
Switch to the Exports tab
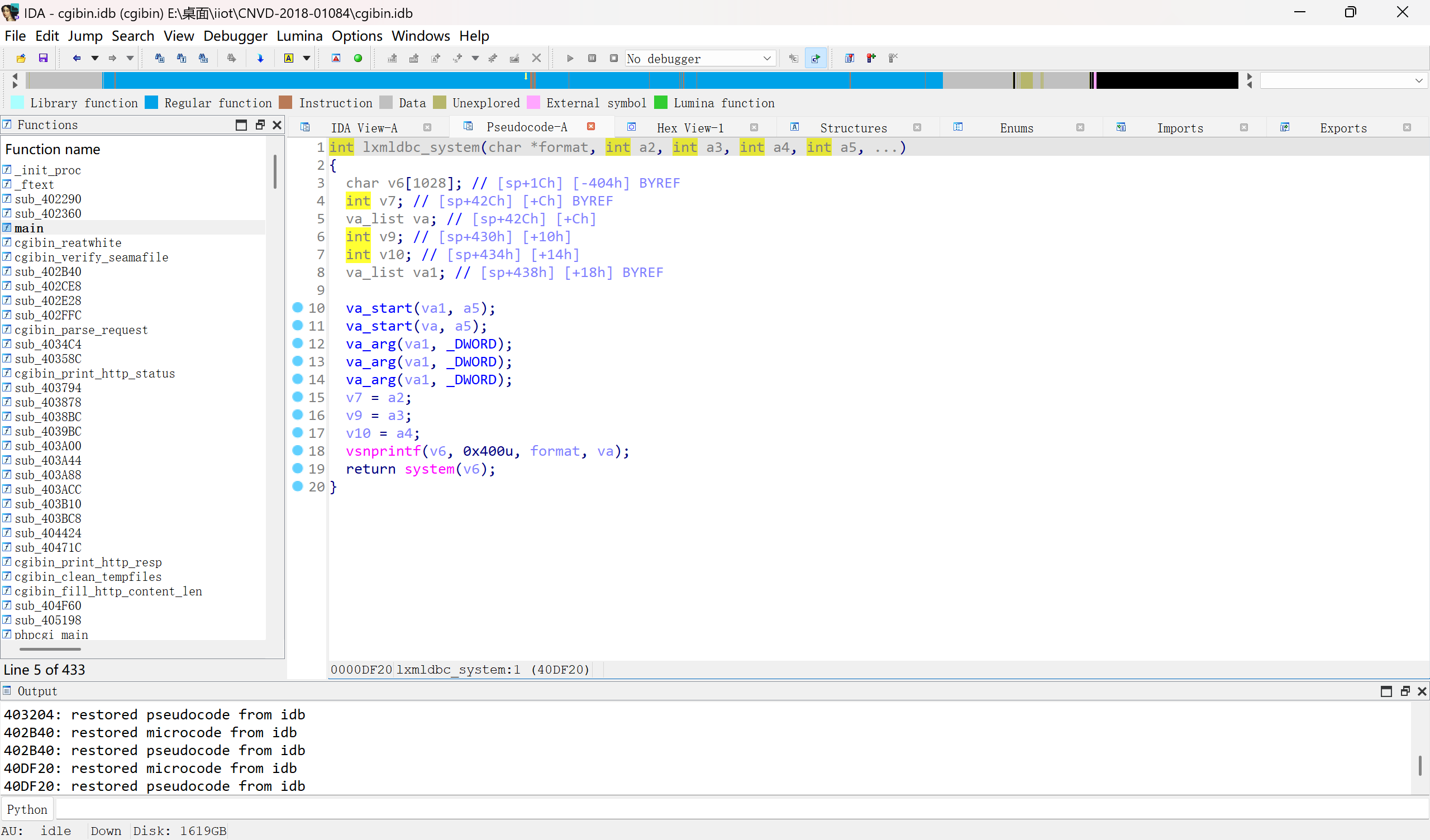[x=1343, y=128]
